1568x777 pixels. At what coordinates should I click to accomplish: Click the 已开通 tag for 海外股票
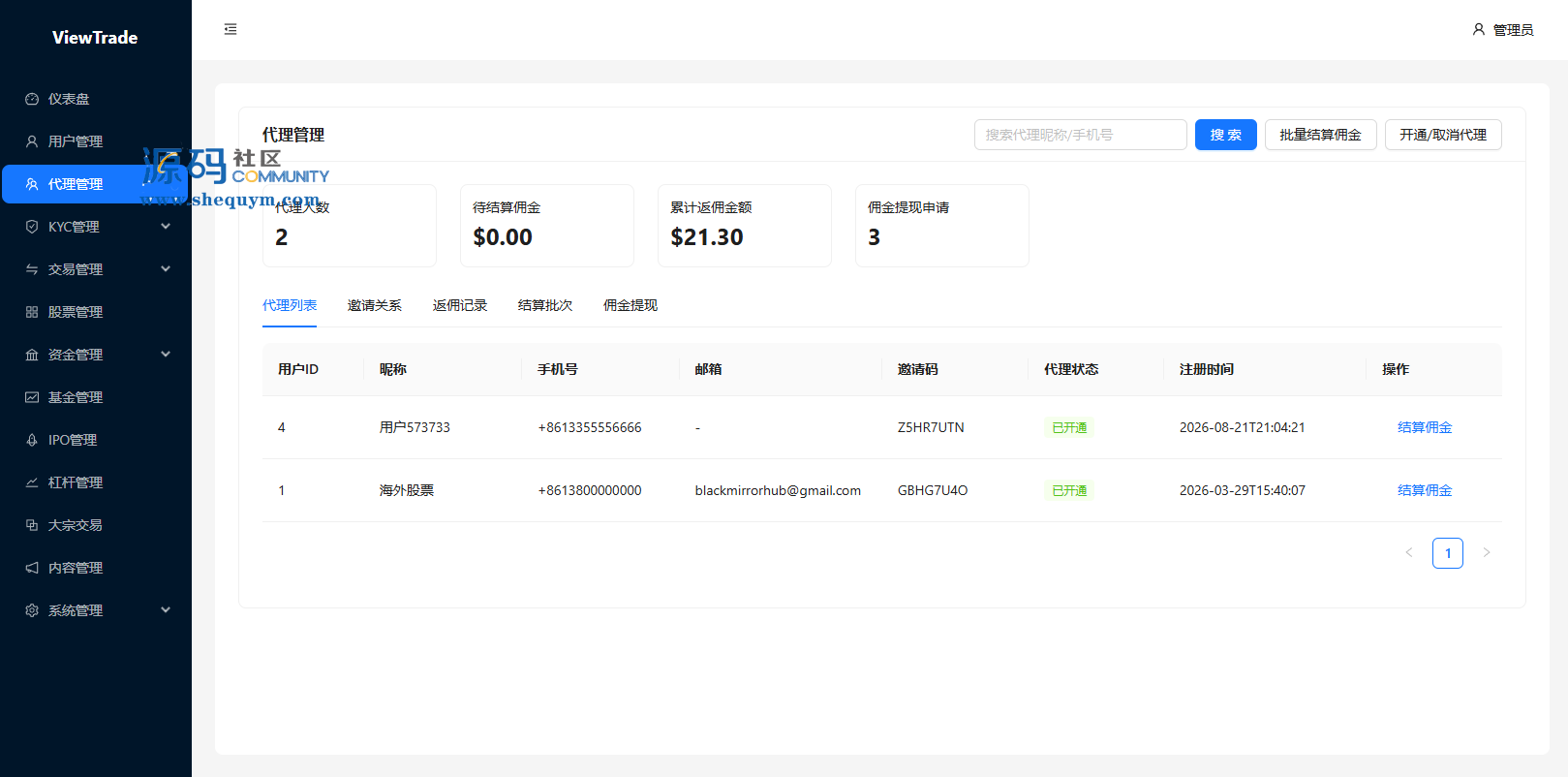[x=1069, y=490]
